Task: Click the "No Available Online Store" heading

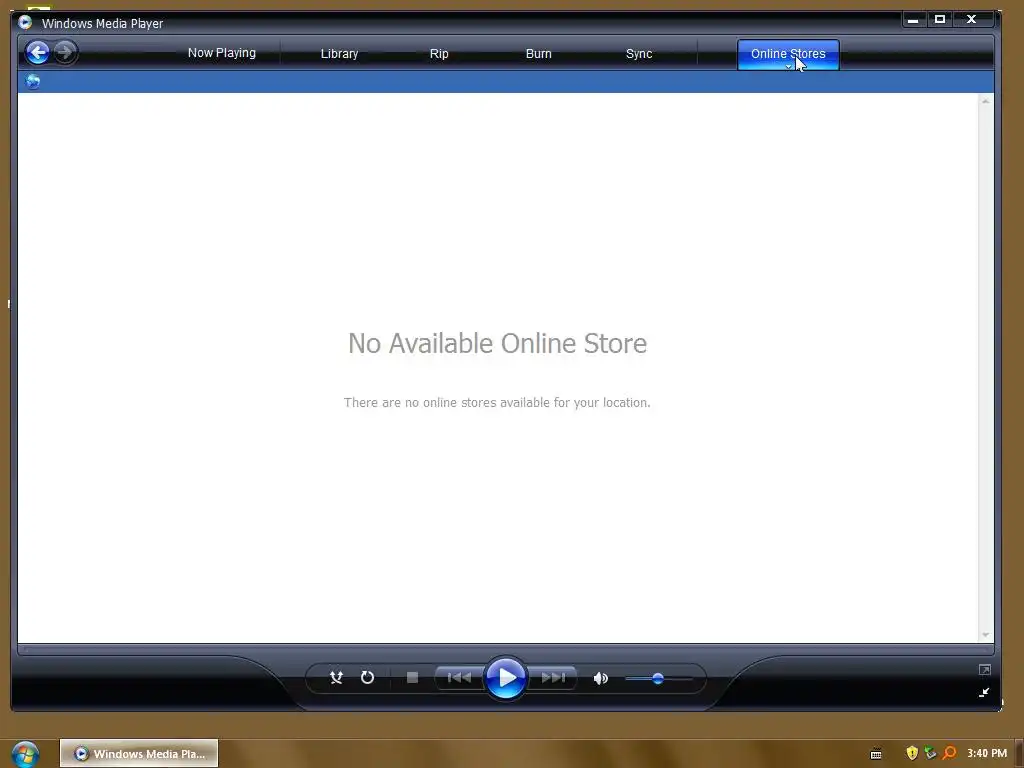Action: 498,344
